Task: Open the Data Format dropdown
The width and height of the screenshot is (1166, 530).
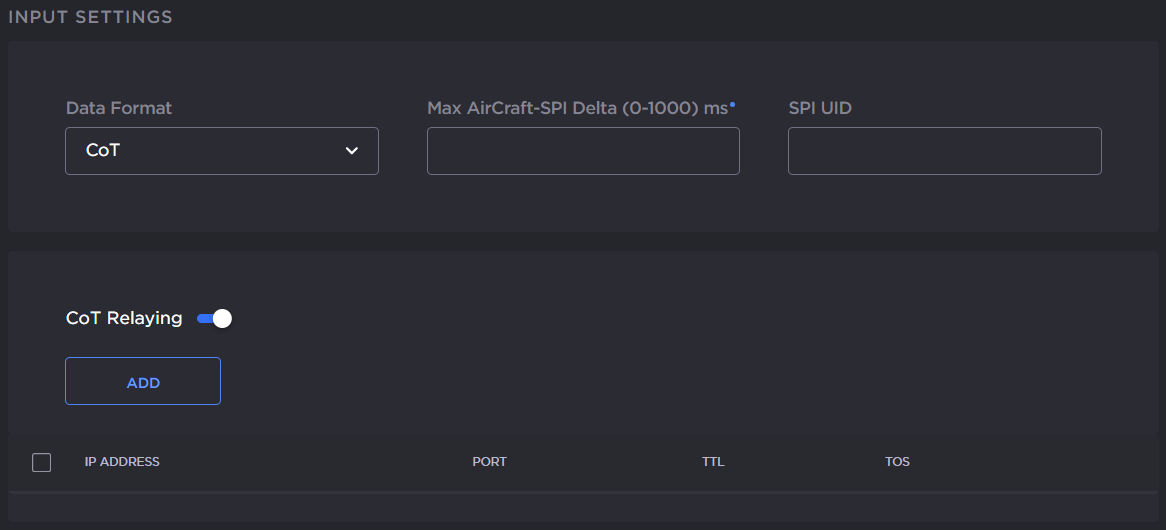Action: click(221, 151)
